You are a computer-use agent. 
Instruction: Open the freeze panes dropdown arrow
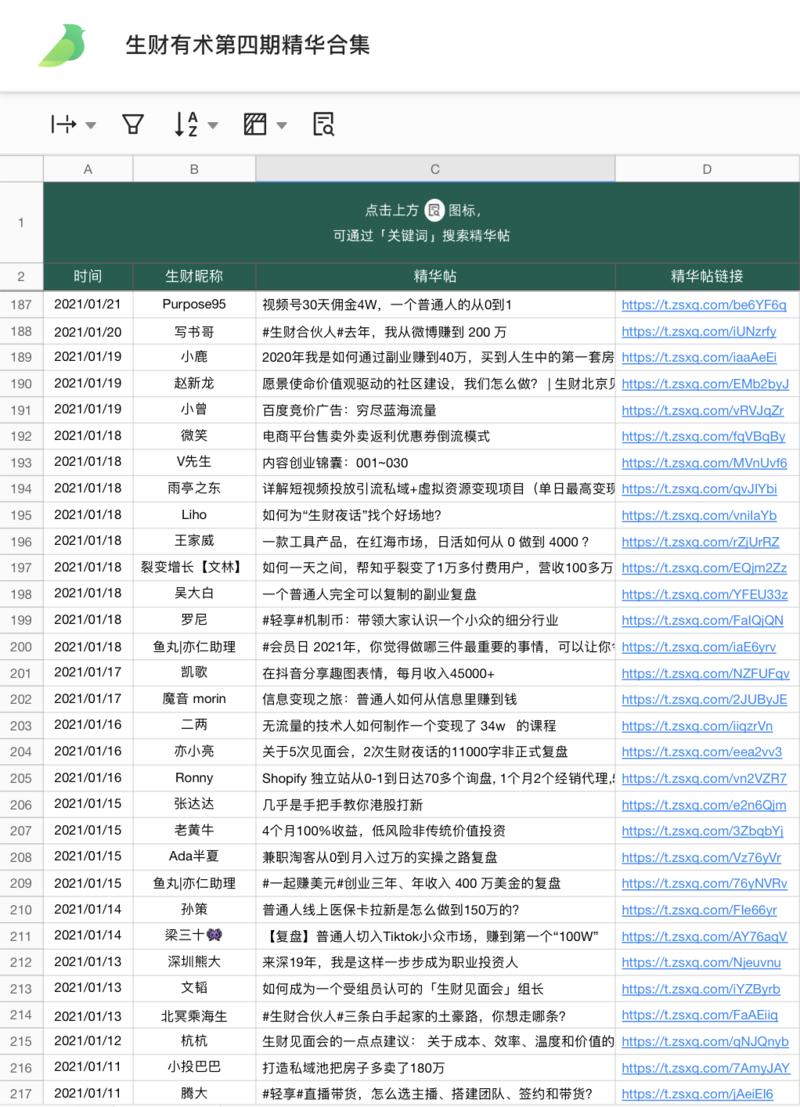90,124
